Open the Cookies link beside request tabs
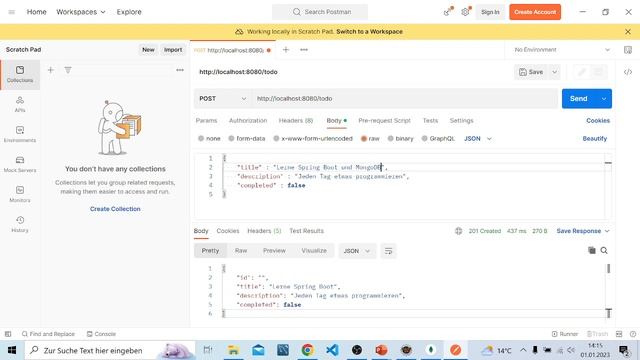The width and height of the screenshot is (640, 360). pyautogui.click(x=598, y=120)
